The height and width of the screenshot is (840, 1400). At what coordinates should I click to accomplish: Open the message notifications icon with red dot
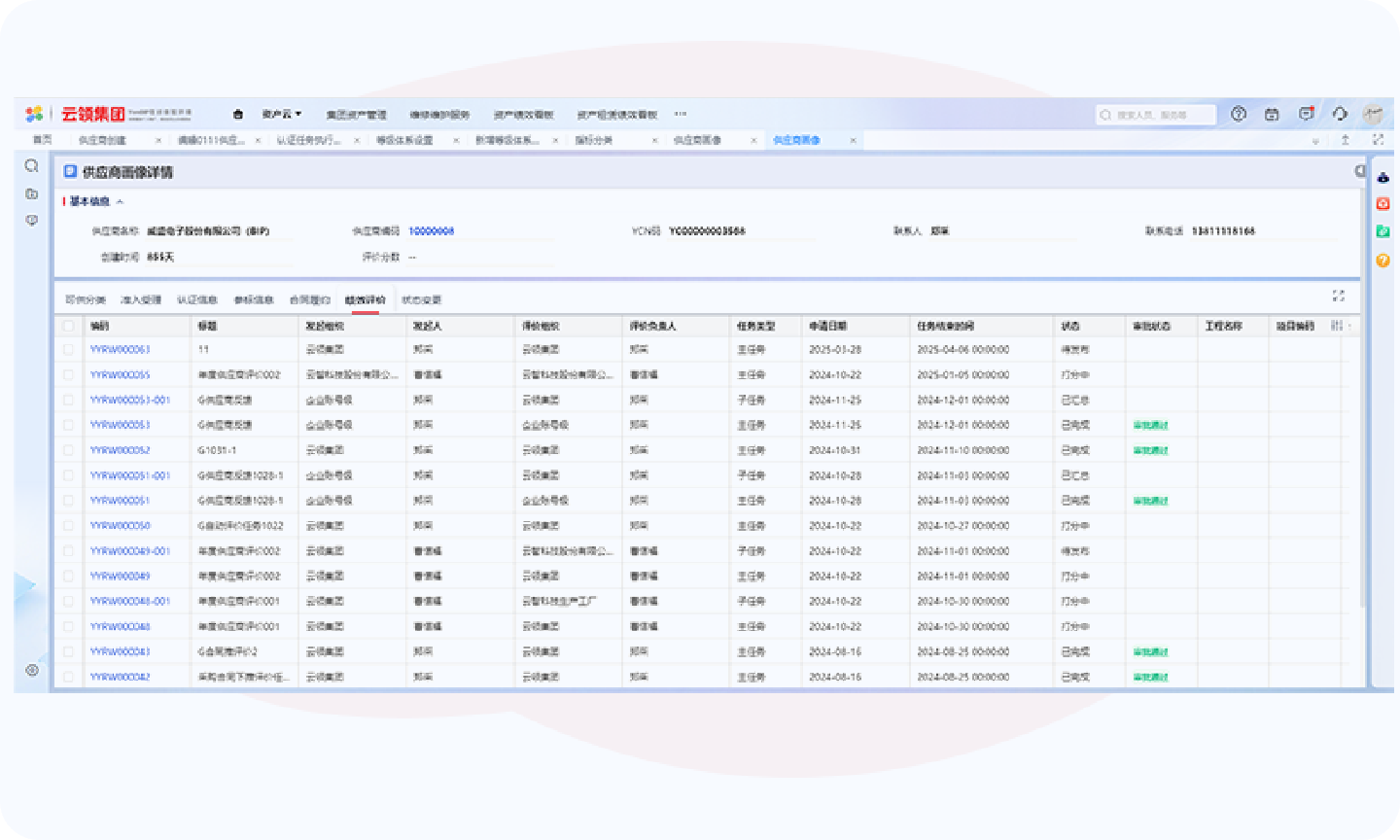click(1306, 114)
